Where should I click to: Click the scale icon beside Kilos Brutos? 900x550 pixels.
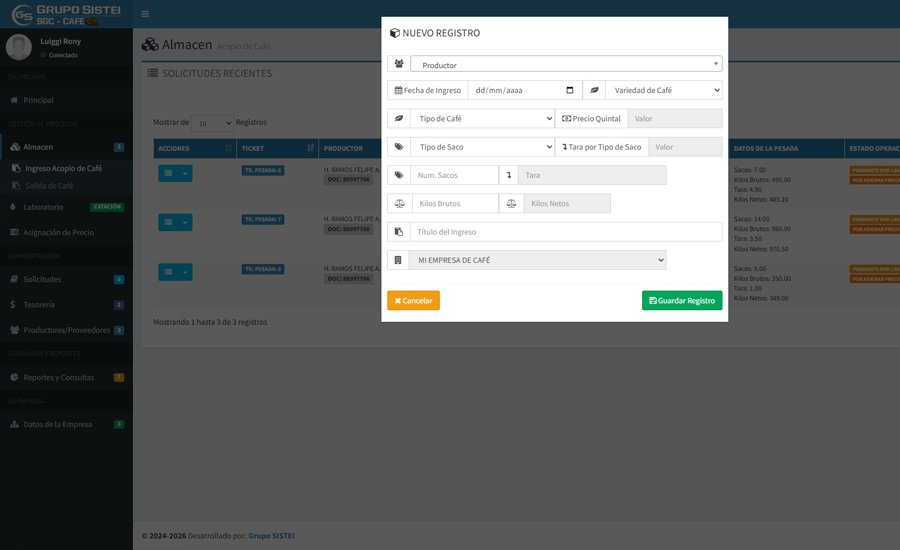399,203
